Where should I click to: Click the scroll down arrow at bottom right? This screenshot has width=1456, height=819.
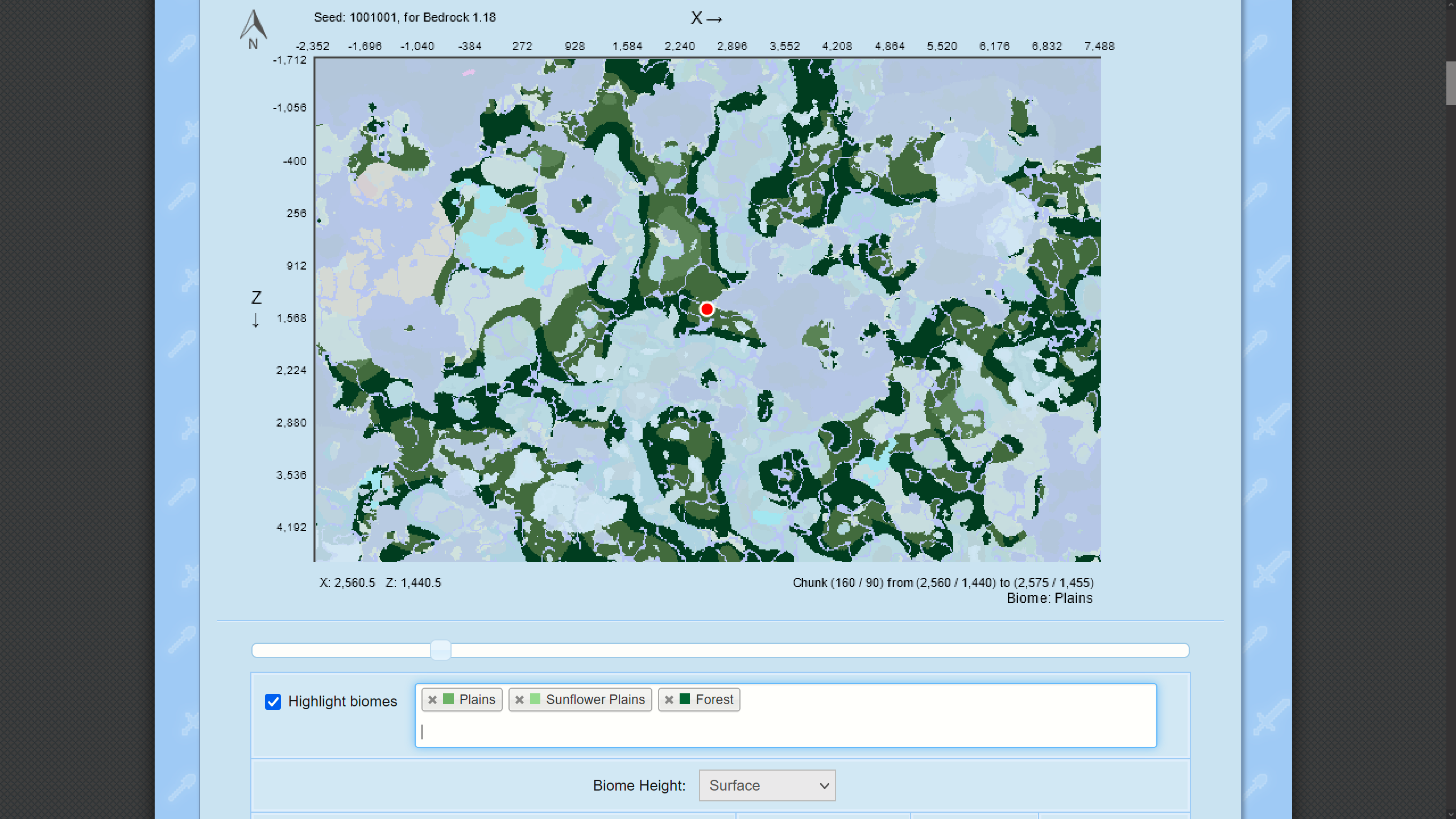[1451, 814]
